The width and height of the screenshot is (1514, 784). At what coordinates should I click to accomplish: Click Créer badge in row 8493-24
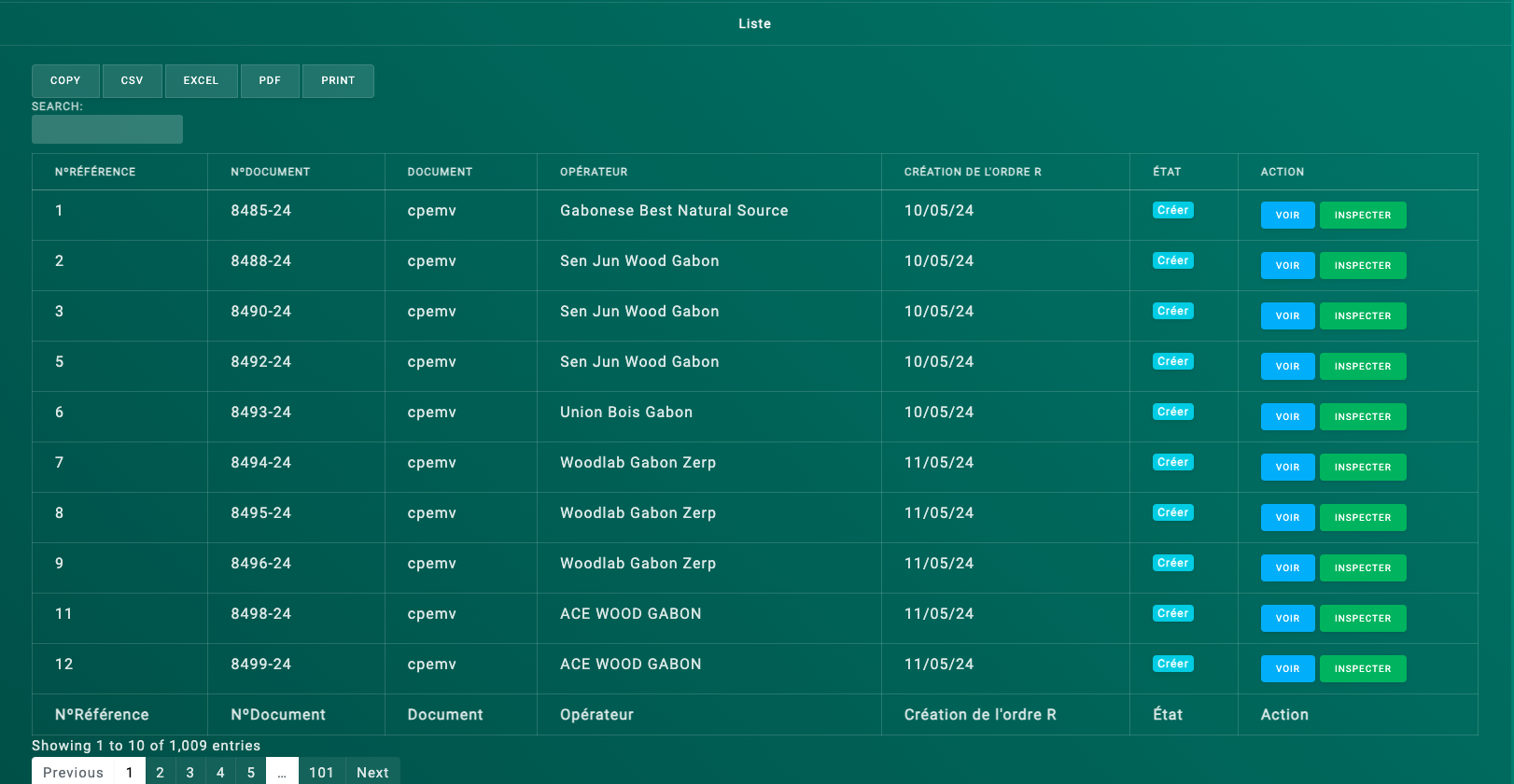pyautogui.click(x=1173, y=412)
